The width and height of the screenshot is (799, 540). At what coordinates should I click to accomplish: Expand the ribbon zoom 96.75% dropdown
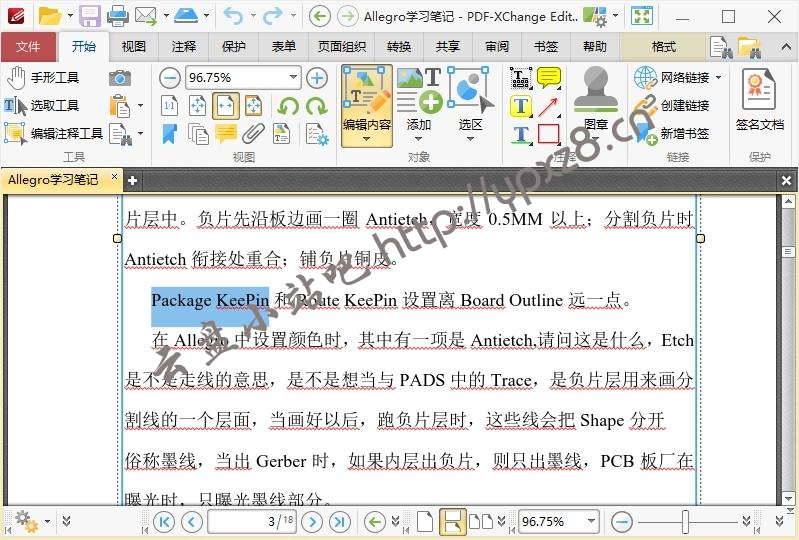click(293, 78)
